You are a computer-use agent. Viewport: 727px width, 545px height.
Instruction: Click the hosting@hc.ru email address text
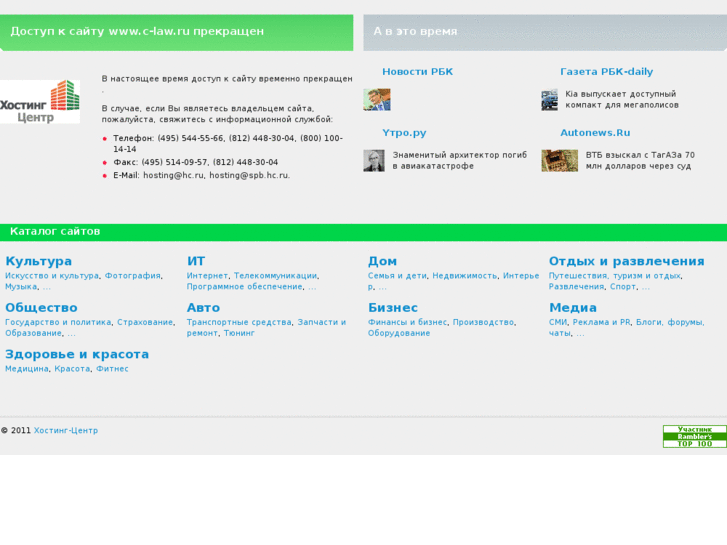[x=173, y=175]
